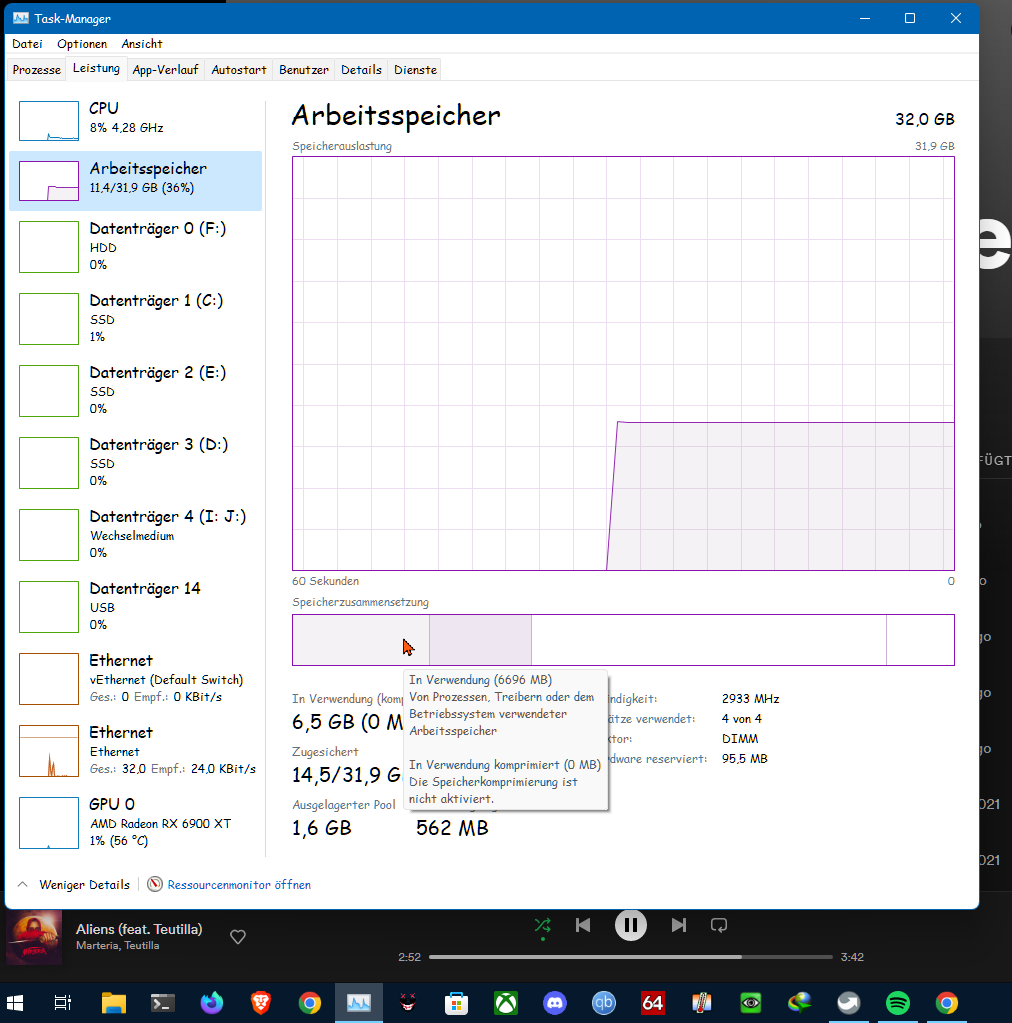
Task: Click the Task-Manager title bar icon
Action: (x=21, y=18)
